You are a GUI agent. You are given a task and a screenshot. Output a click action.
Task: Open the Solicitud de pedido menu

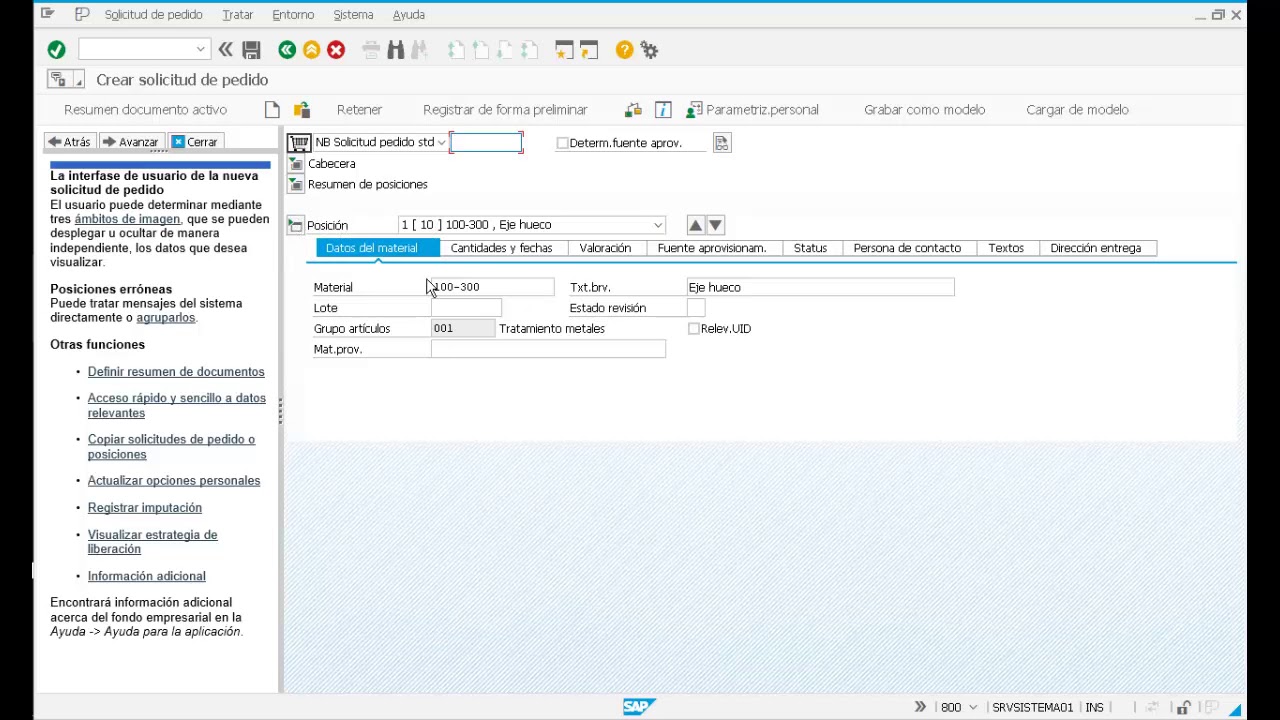point(153,15)
